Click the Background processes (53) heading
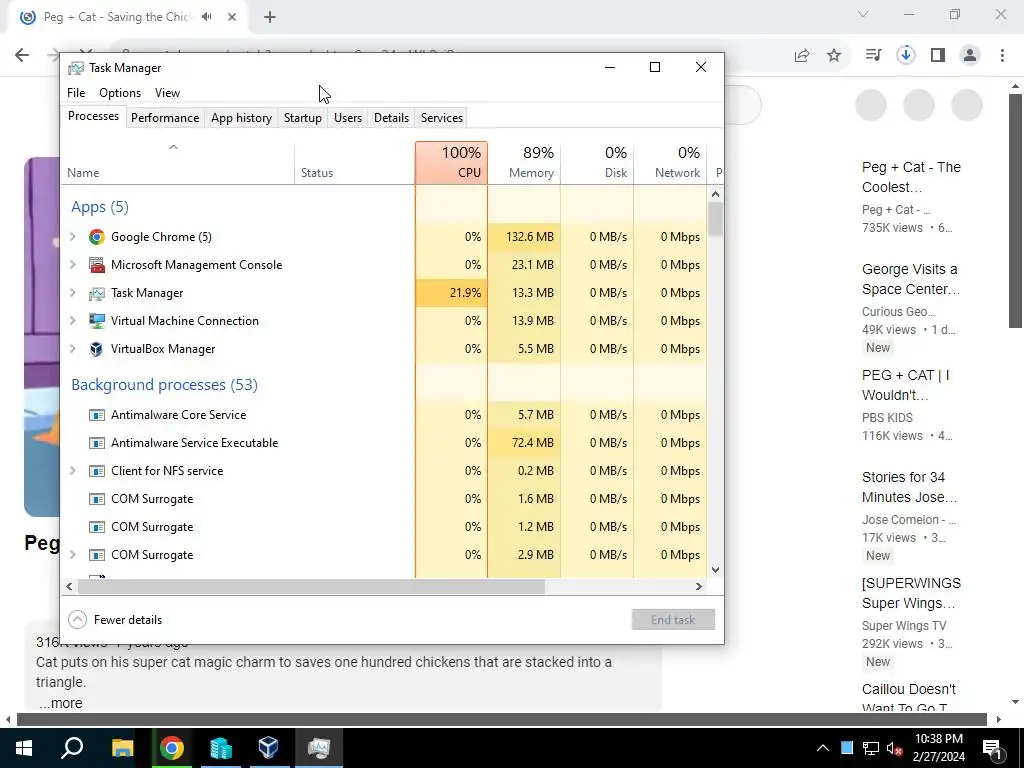 (165, 385)
